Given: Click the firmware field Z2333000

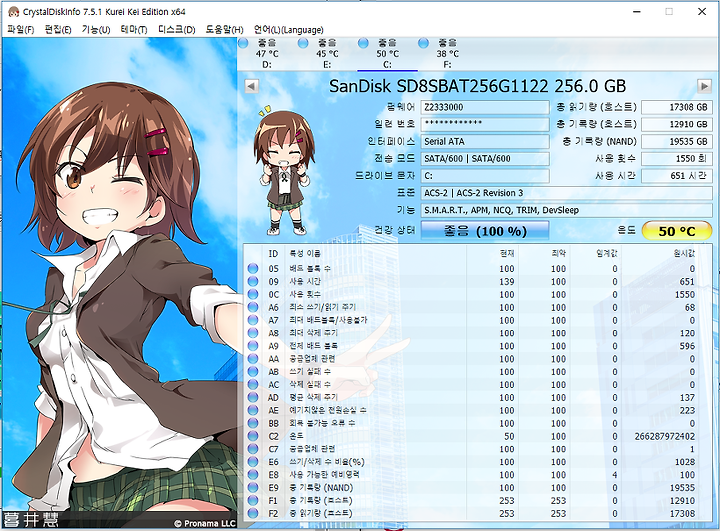Looking at the screenshot, I should (x=485, y=107).
